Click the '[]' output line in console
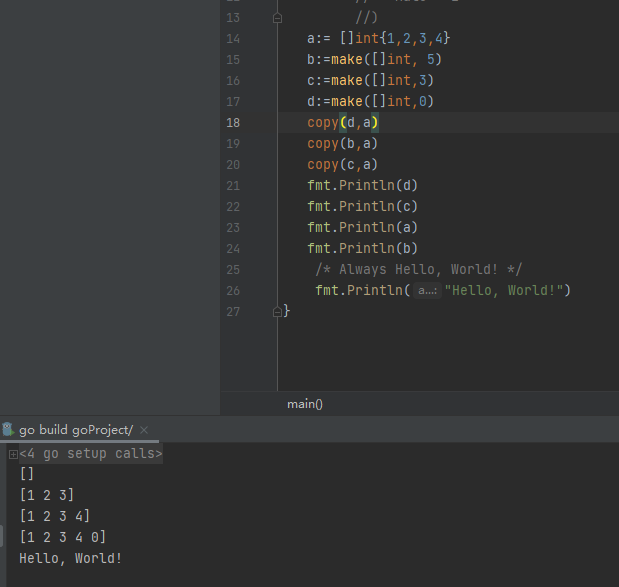Image resolution: width=619 pixels, height=587 pixels. click(x=27, y=474)
